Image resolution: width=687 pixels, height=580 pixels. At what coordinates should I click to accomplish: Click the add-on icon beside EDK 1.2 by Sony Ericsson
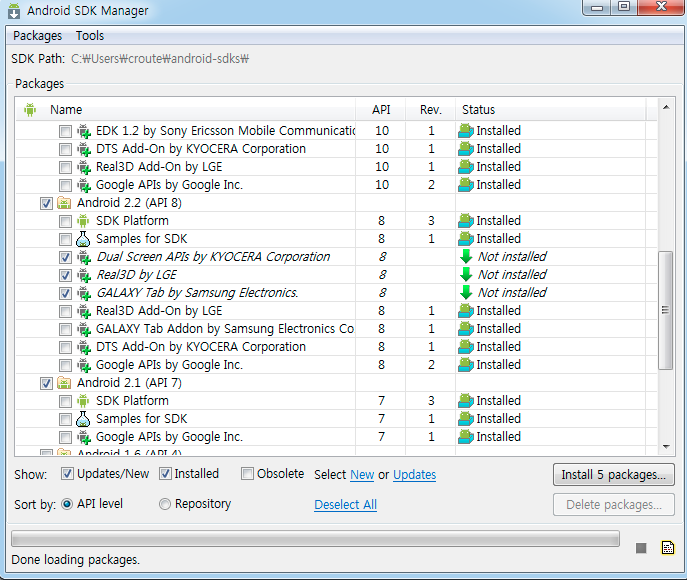click(x=84, y=131)
